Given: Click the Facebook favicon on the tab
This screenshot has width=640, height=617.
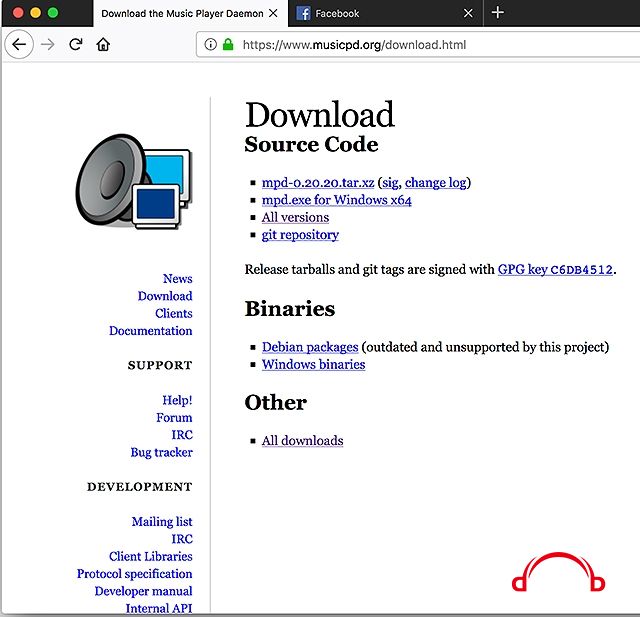Looking at the screenshot, I should click(x=303, y=13).
